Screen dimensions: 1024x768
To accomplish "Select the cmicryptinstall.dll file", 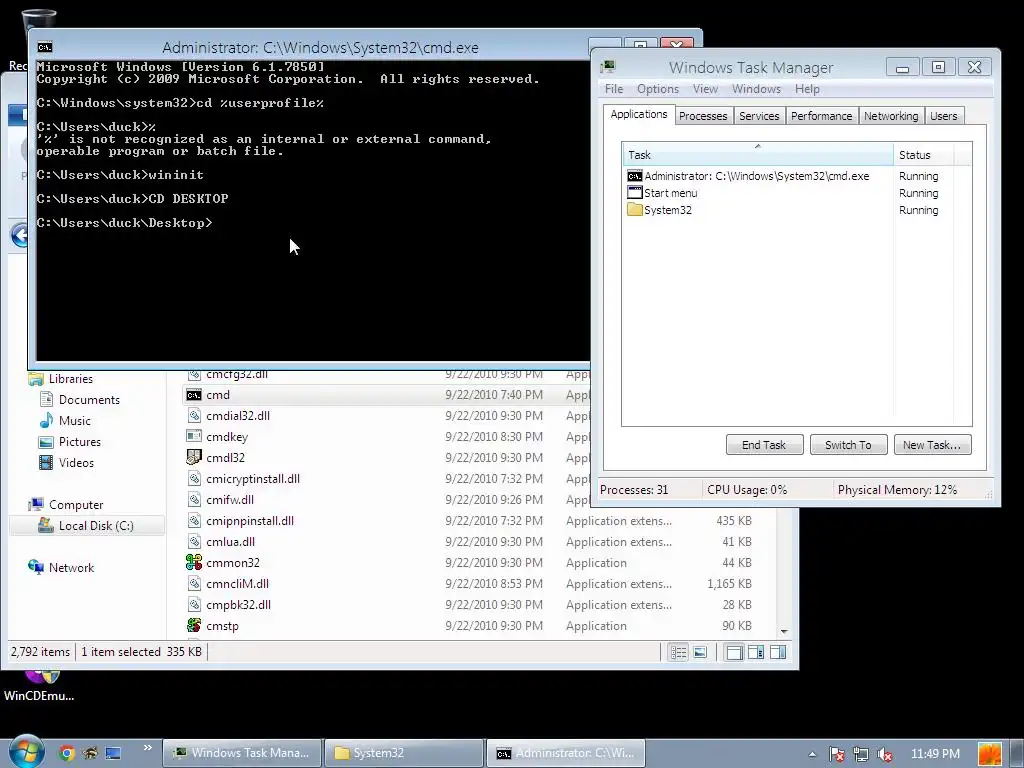I will click(253, 479).
